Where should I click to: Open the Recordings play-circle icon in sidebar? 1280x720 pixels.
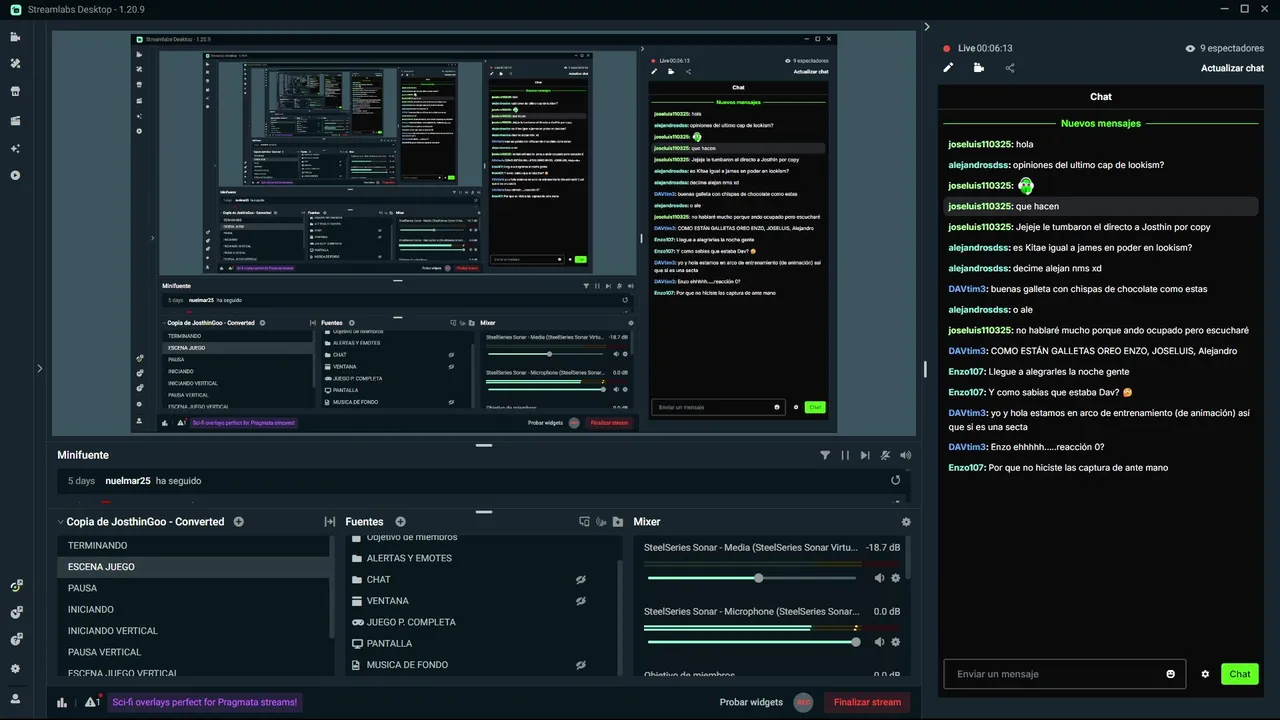coord(15,175)
